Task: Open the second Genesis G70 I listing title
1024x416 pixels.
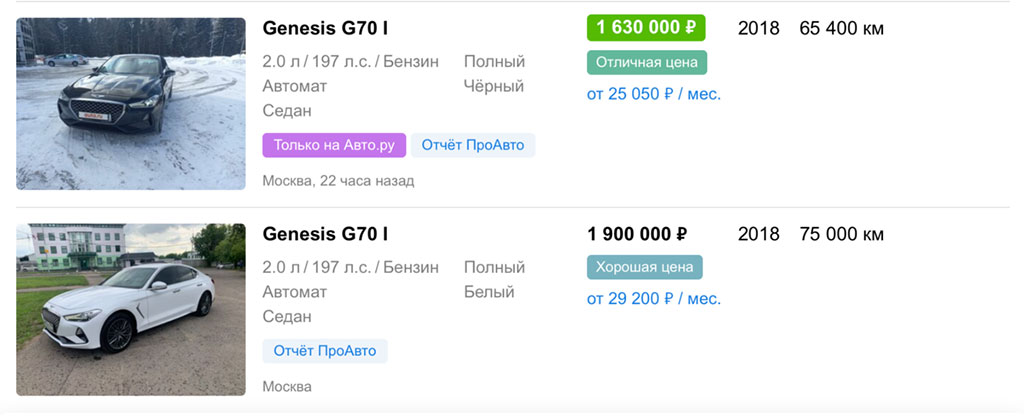Action: point(325,234)
